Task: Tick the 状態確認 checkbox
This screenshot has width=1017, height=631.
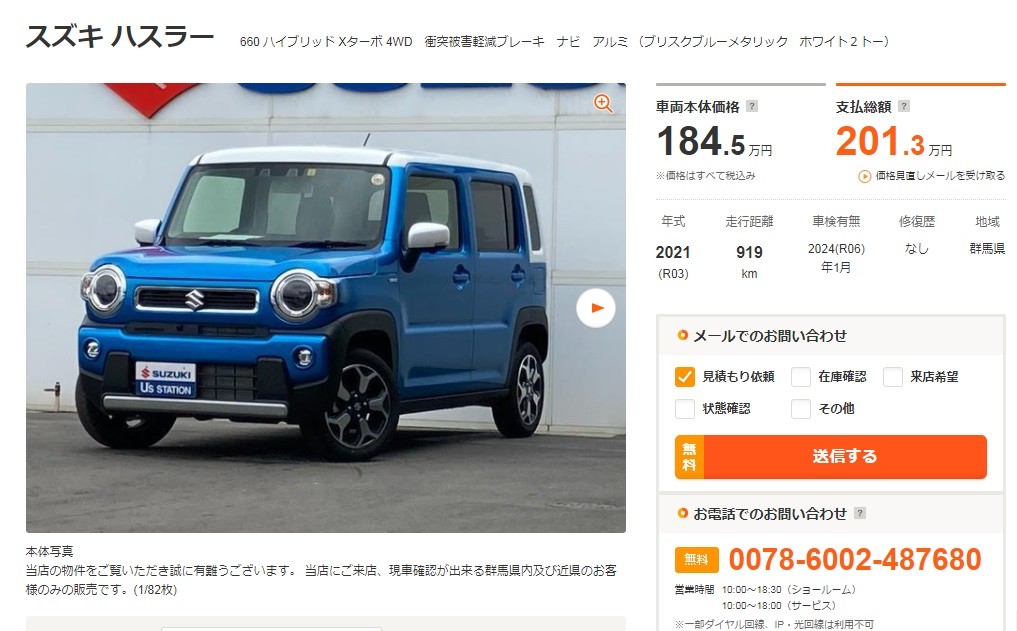Action: 684,409
